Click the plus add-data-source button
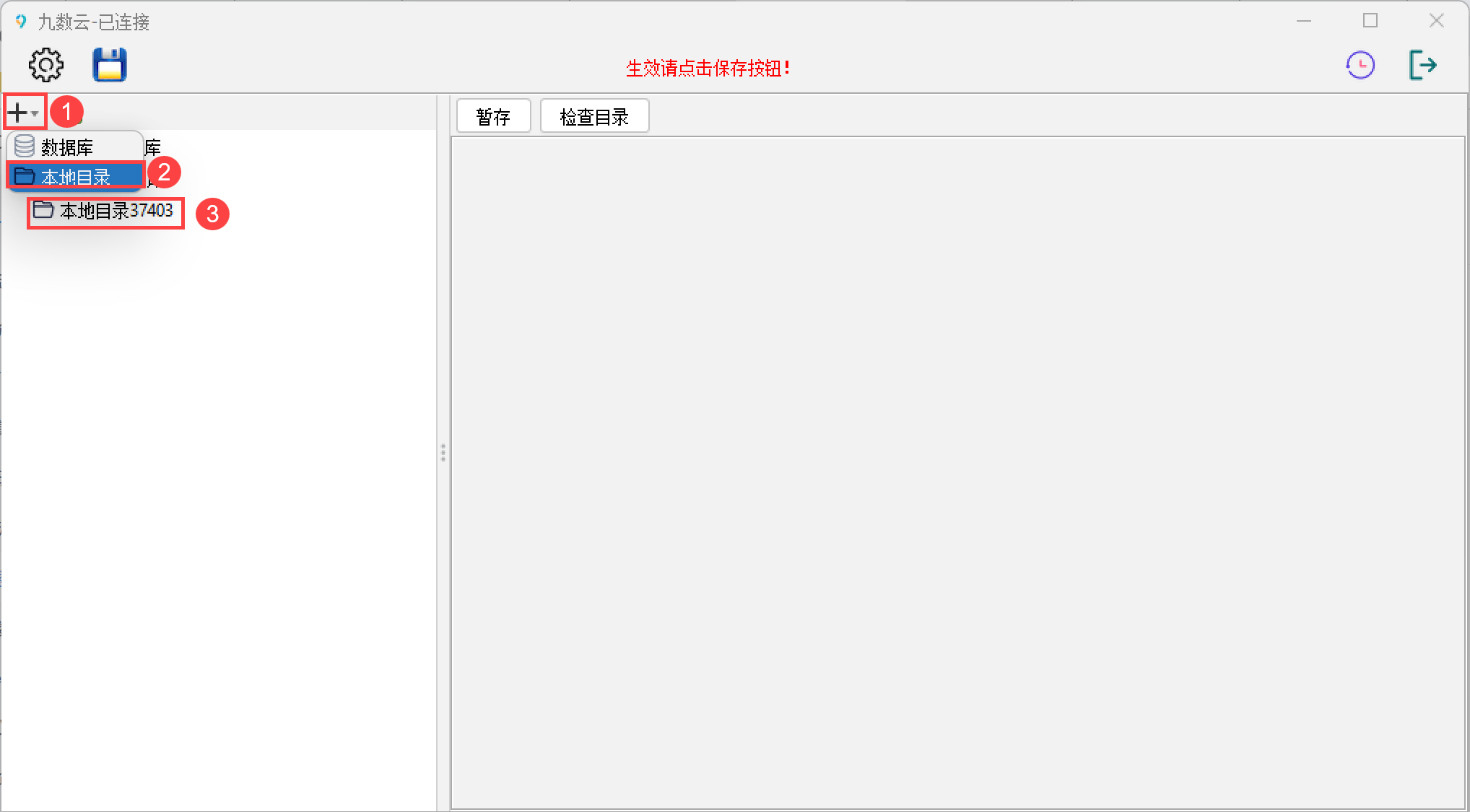 point(17,113)
